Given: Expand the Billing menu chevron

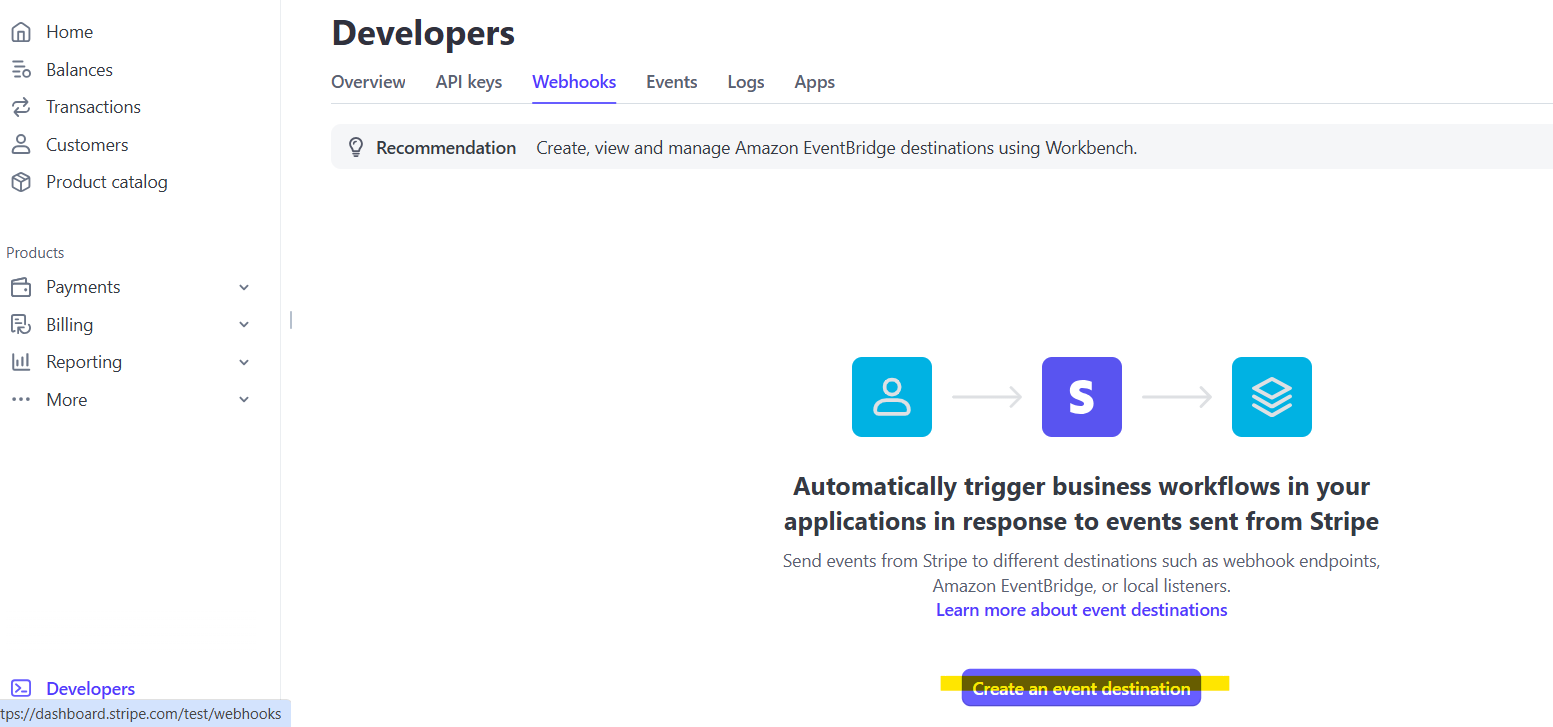Looking at the screenshot, I should (244, 325).
